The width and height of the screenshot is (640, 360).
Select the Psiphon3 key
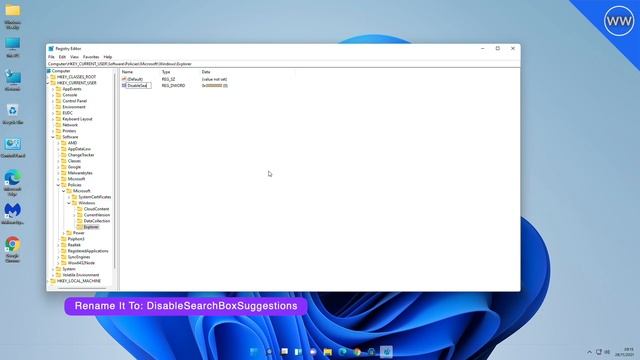(x=76, y=239)
